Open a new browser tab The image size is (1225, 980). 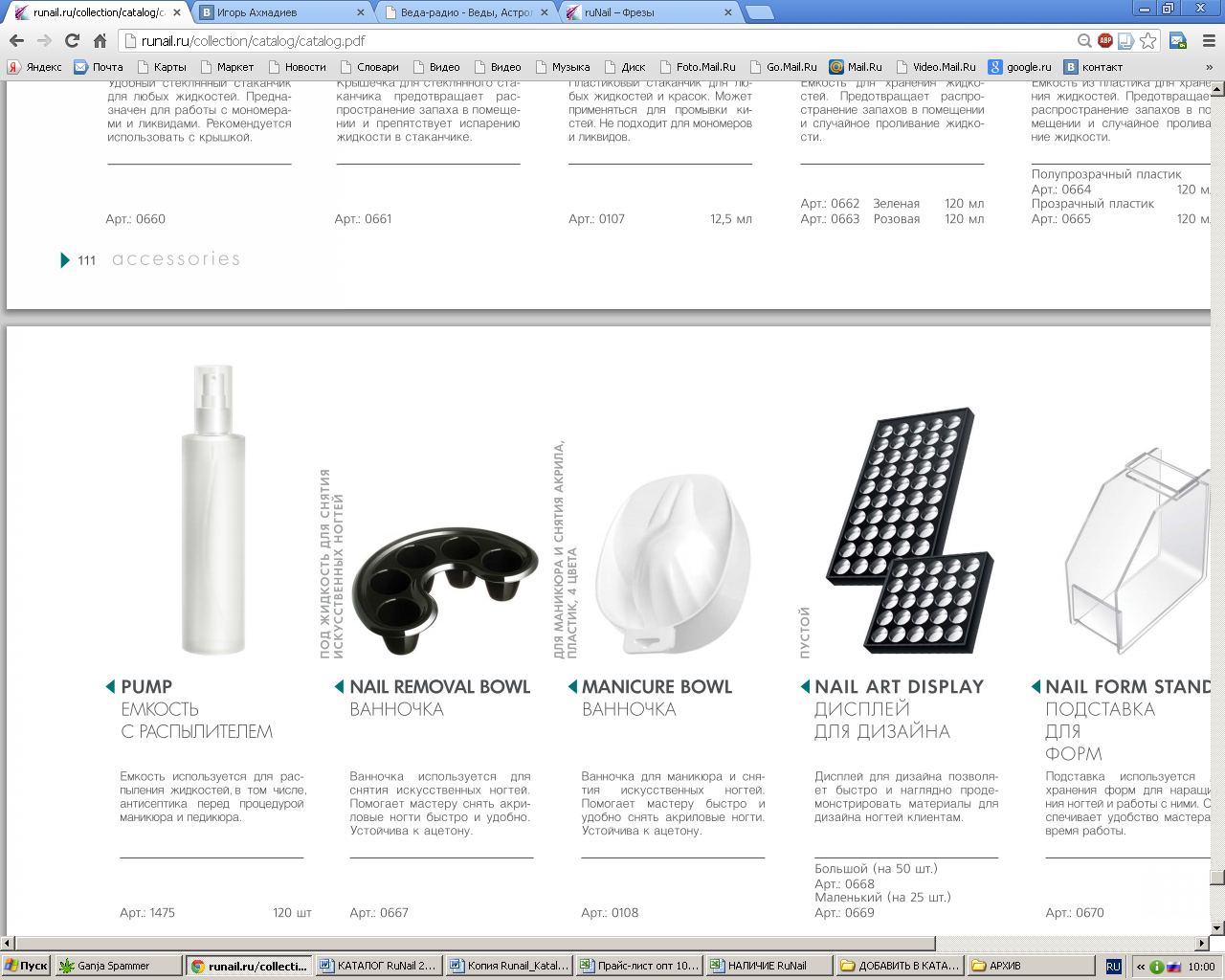click(759, 12)
